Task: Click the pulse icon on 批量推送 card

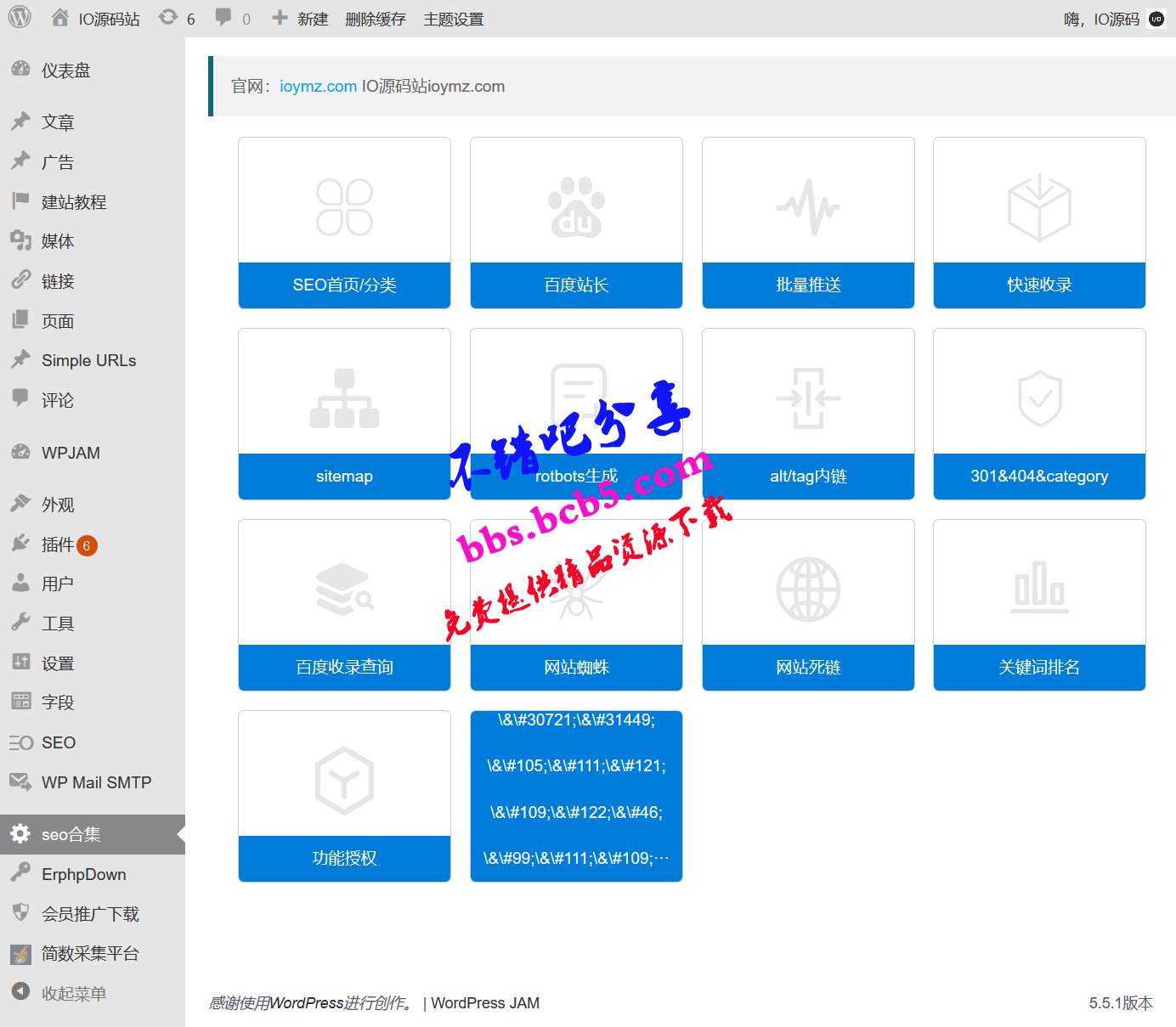Action: pos(808,207)
